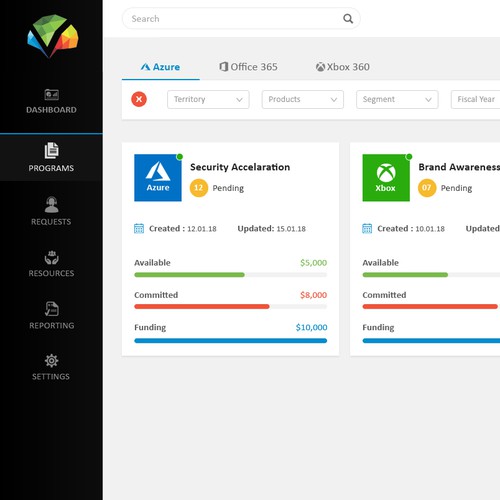
Task: Open the Settings gear icon
Action: (x=52, y=361)
